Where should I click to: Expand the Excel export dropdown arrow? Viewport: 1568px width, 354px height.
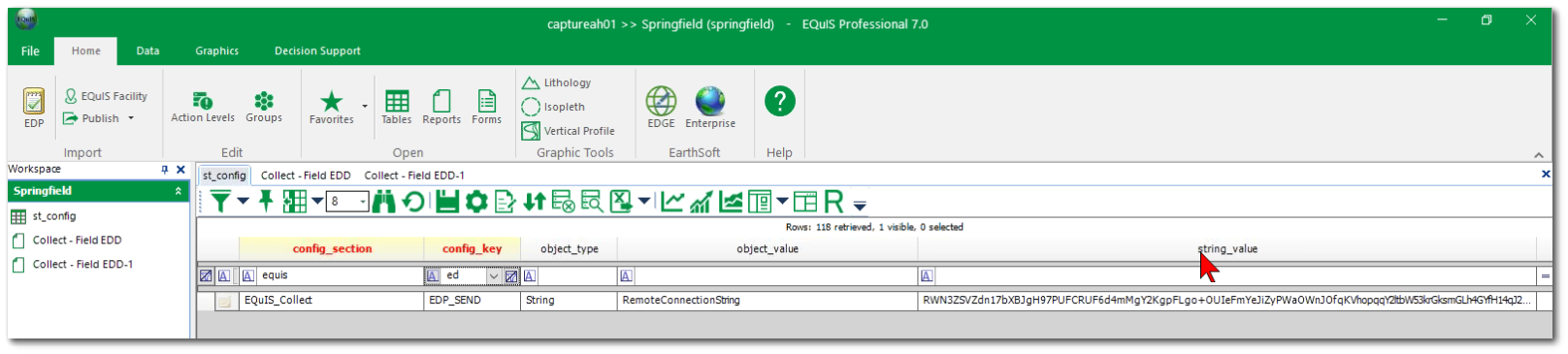coord(644,201)
